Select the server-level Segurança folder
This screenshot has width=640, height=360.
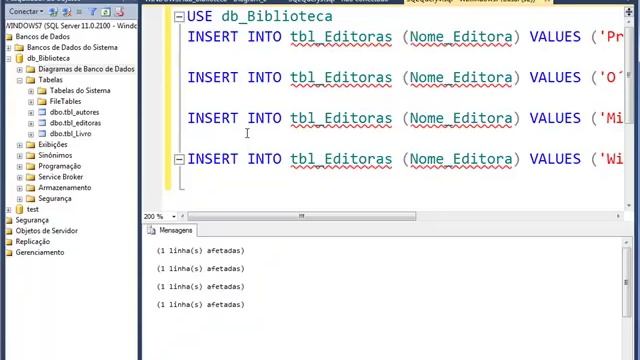point(32,220)
